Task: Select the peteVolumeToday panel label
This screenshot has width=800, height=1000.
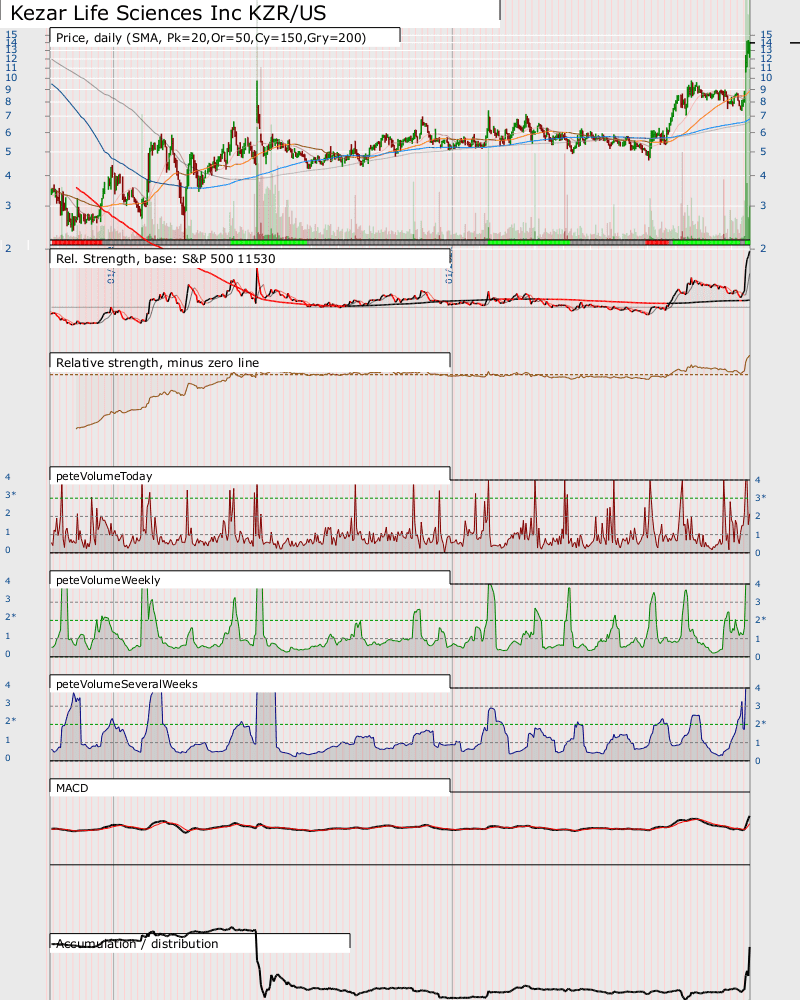Action: pos(104,476)
